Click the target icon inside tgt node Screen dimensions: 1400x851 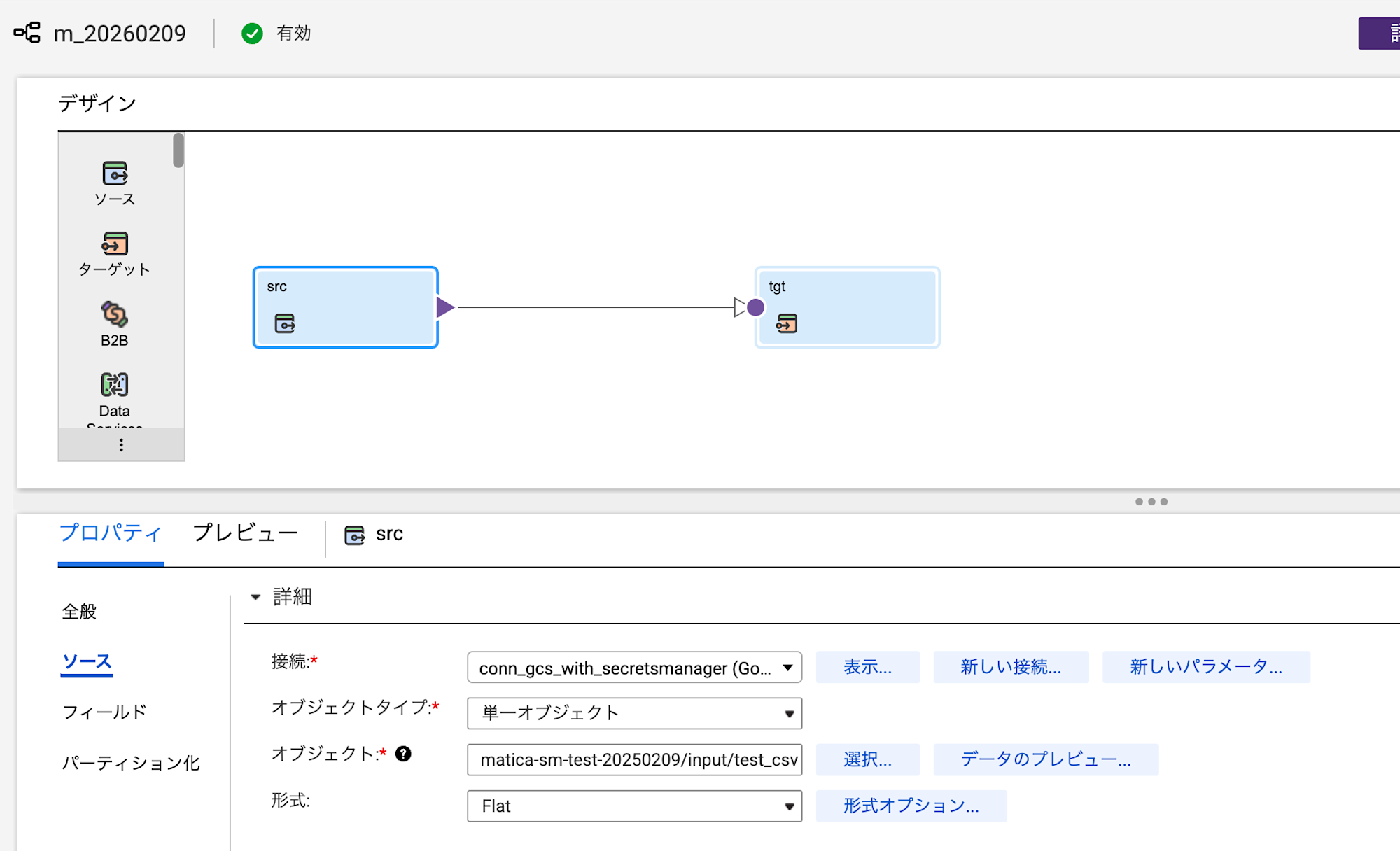click(x=787, y=323)
